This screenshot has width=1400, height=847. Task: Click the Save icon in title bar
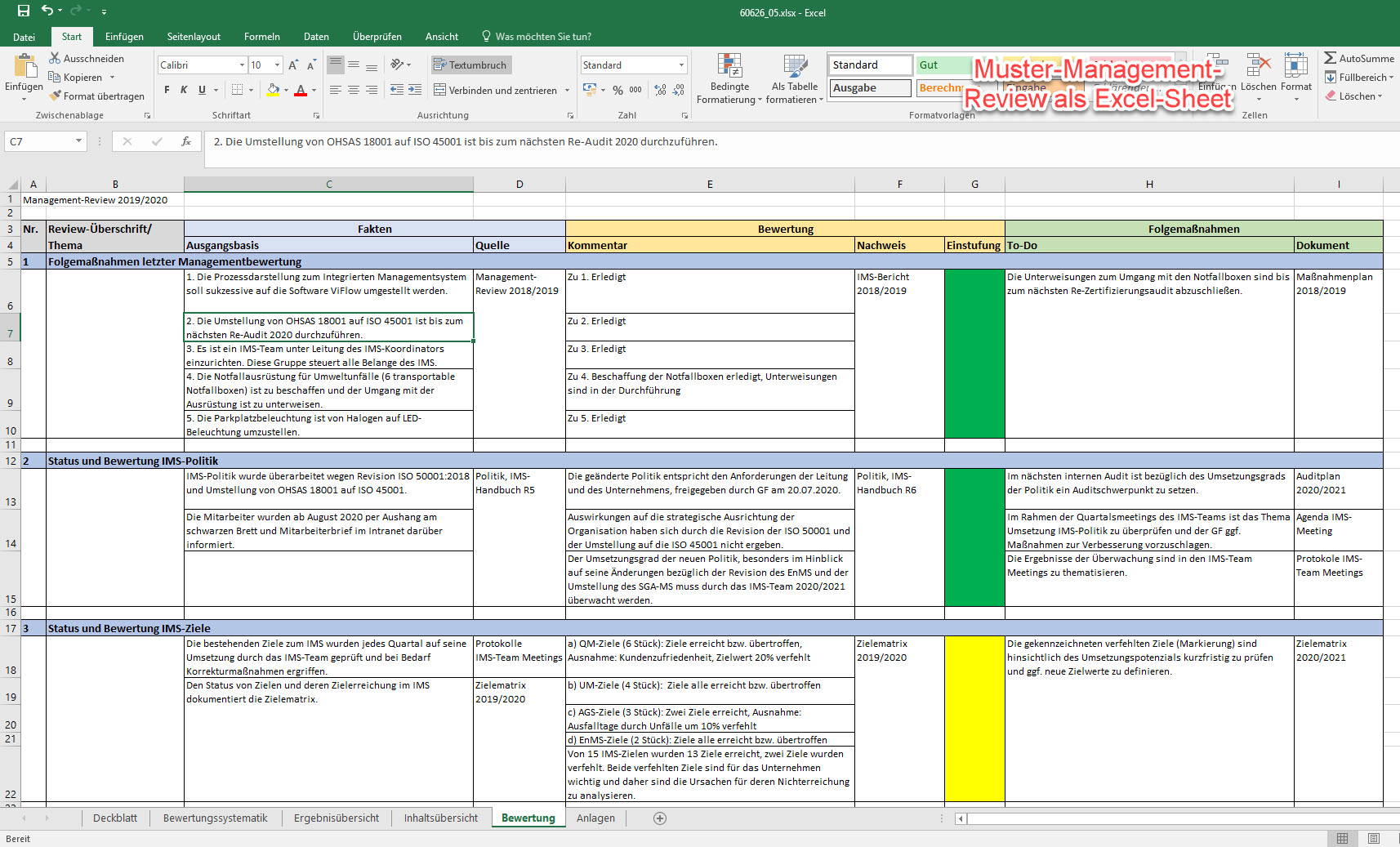click(x=23, y=11)
